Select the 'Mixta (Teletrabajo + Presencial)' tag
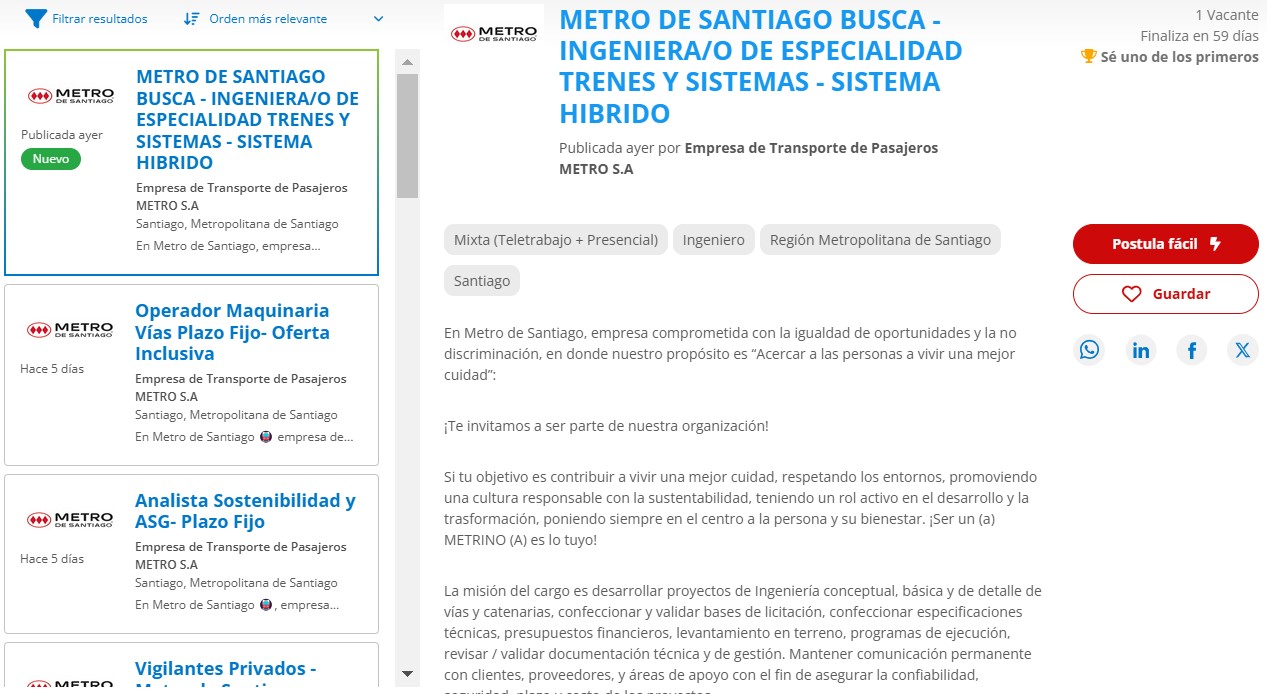This screenshot has height=694, width=1267. (x=555, y=240)
